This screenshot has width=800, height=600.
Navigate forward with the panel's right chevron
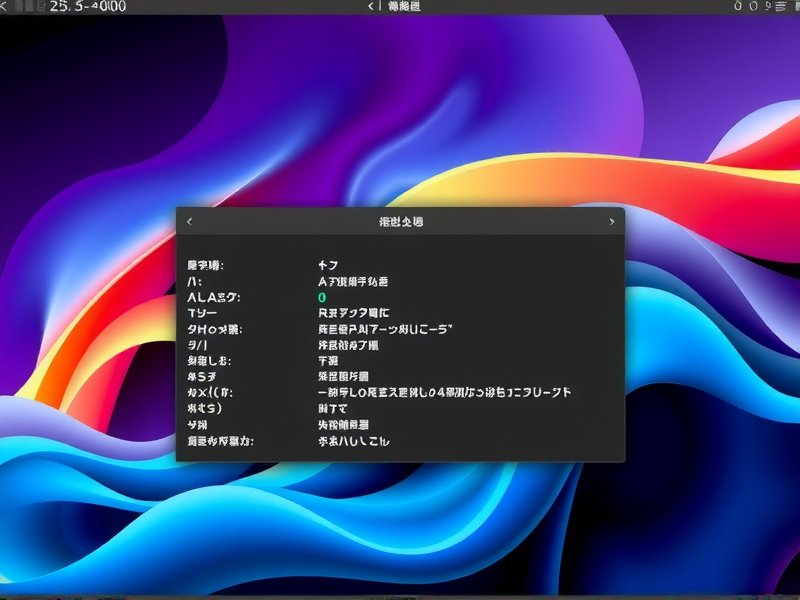(x=613, y=221)
